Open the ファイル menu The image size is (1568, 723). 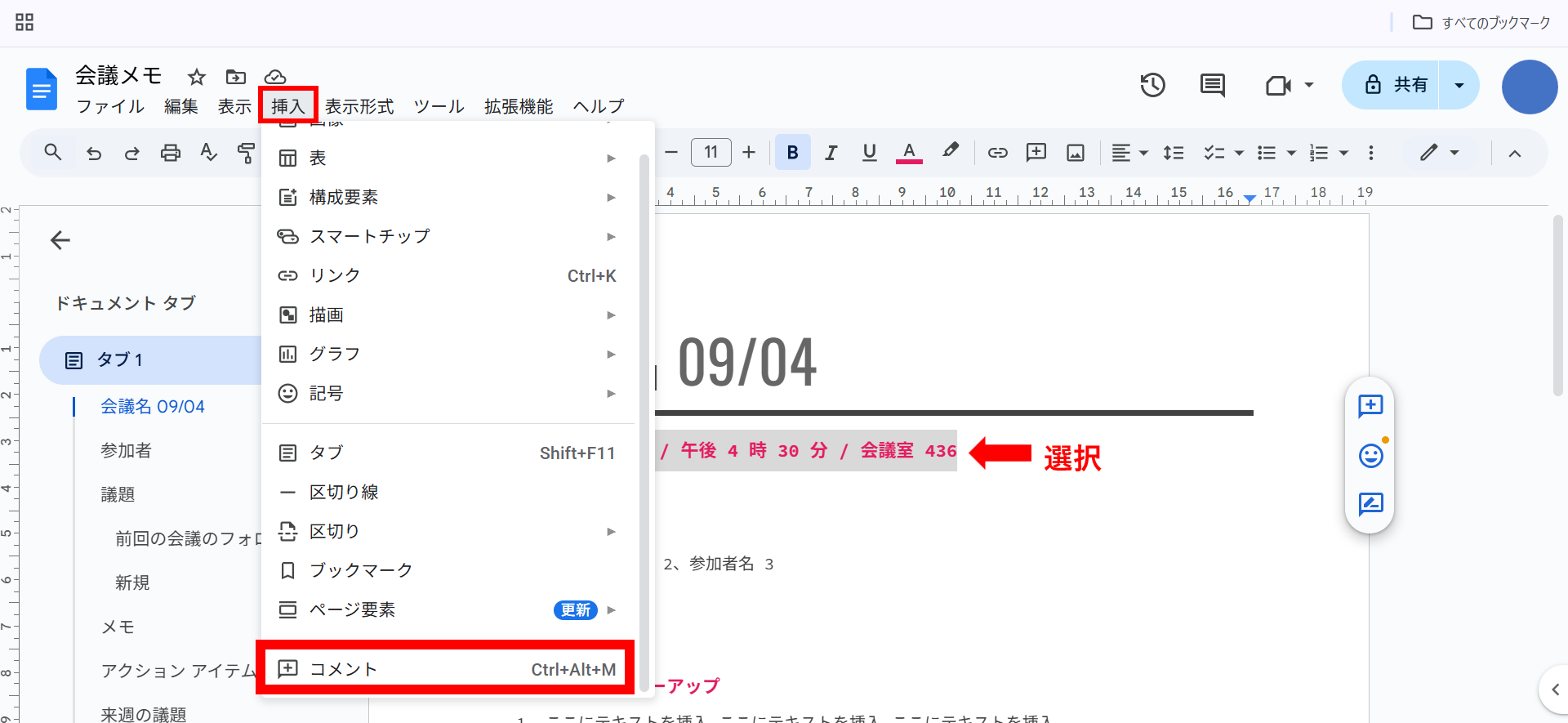pos(110,106)
